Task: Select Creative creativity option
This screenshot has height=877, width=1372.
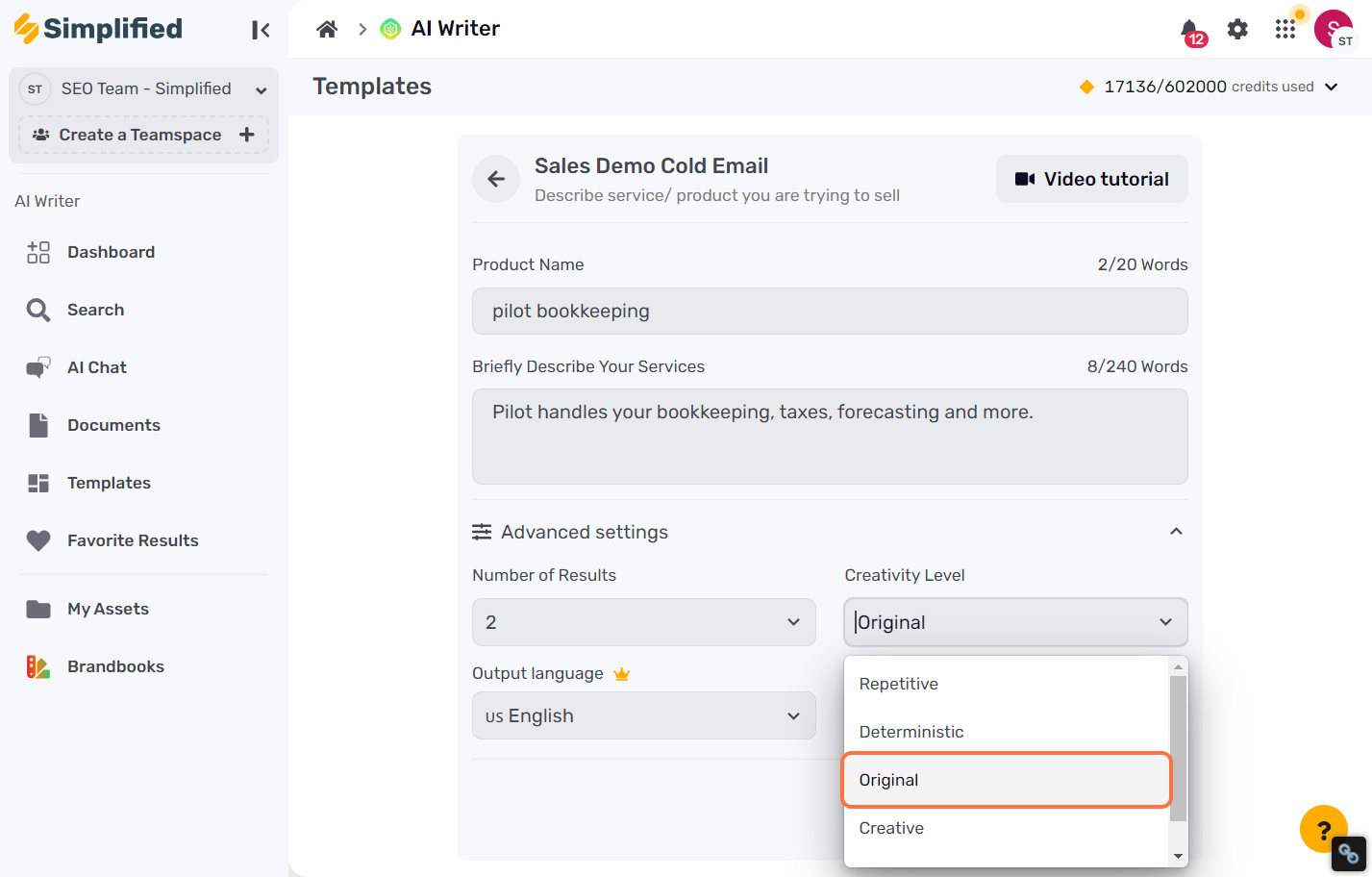Action: pos(1007,828)
